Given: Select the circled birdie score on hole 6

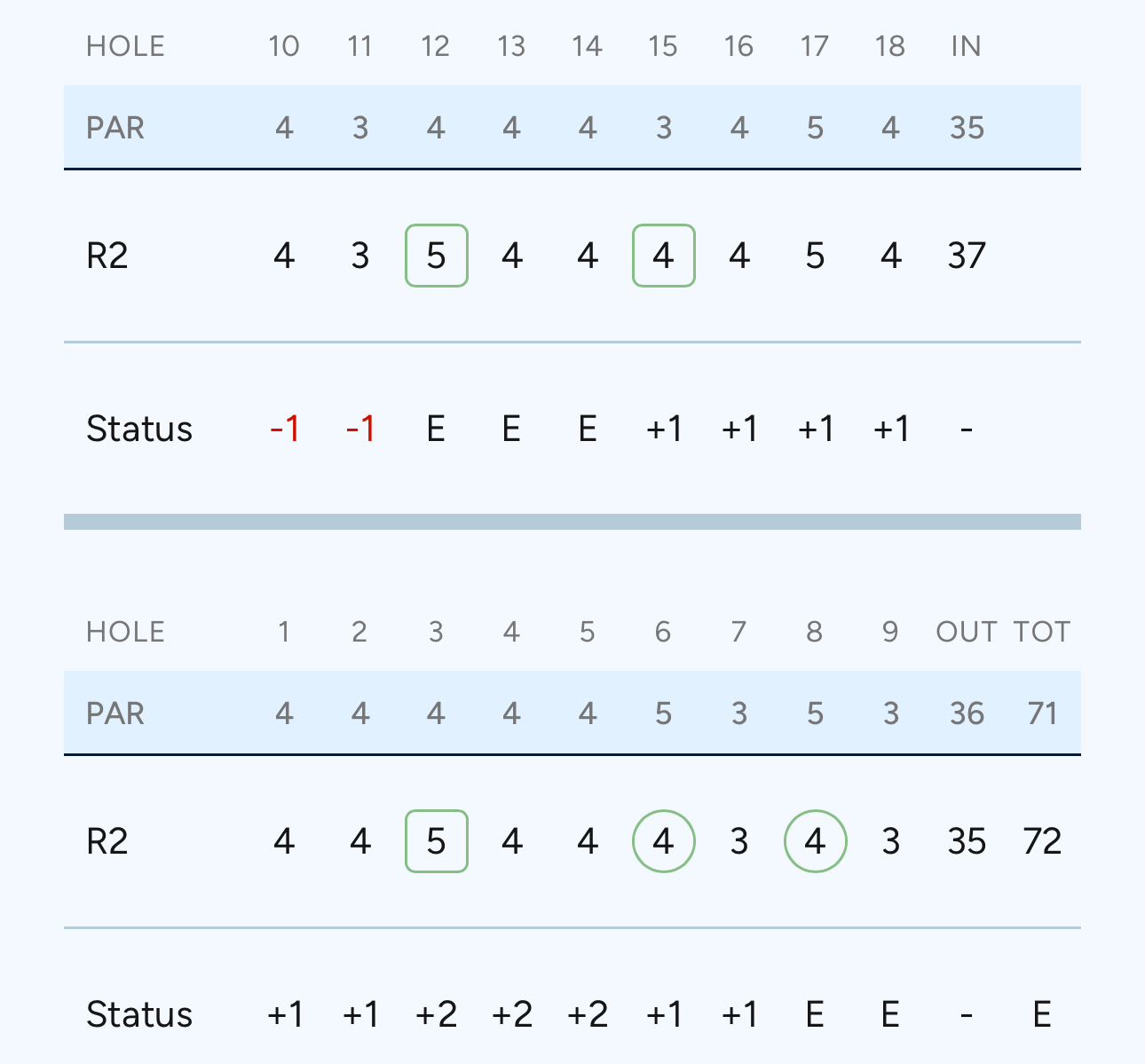Looking at the screenshot, I should pyautogui.click(x=663, y=841).
